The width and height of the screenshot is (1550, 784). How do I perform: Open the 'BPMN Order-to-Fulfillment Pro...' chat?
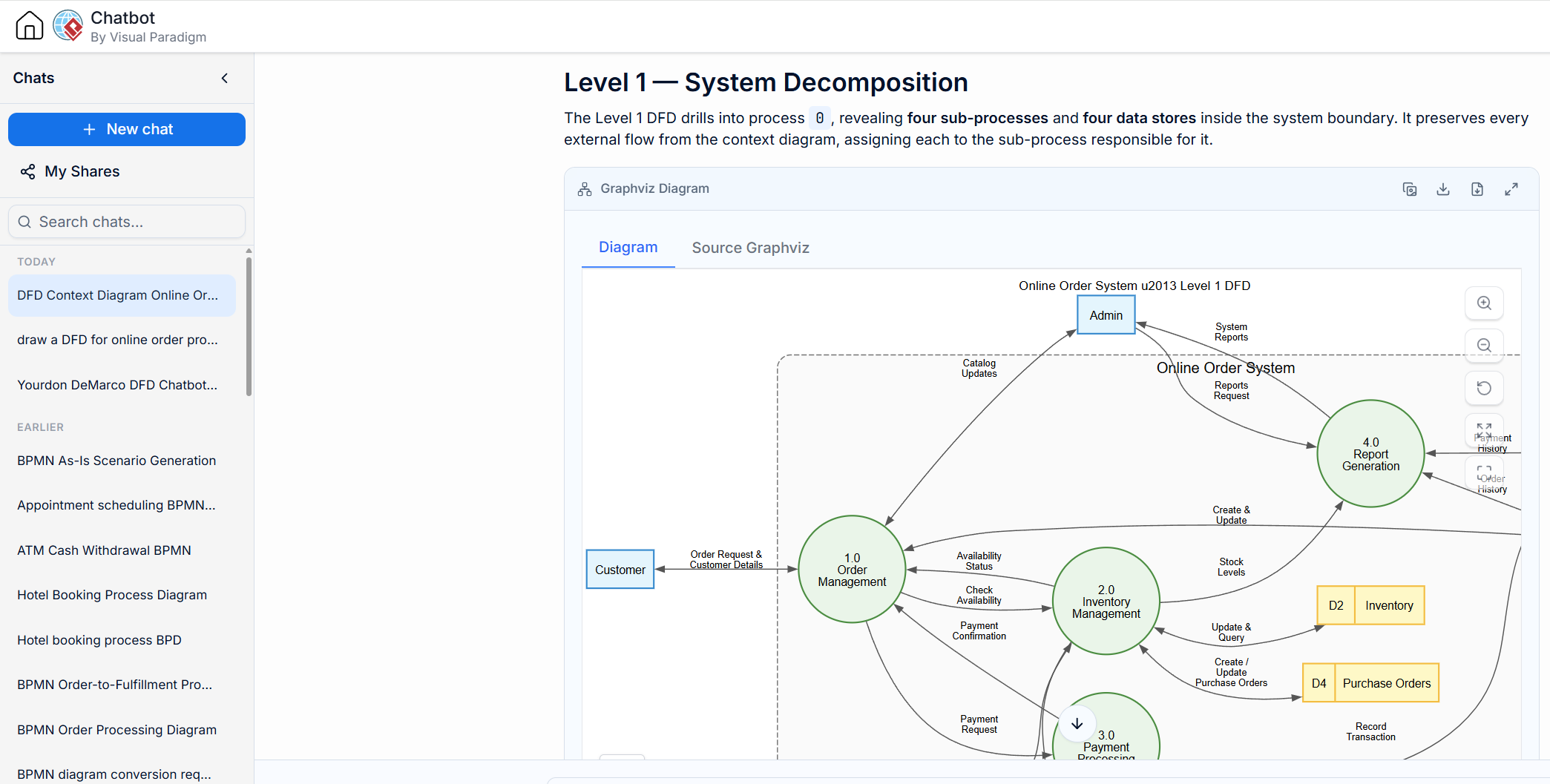click(122, 685)
